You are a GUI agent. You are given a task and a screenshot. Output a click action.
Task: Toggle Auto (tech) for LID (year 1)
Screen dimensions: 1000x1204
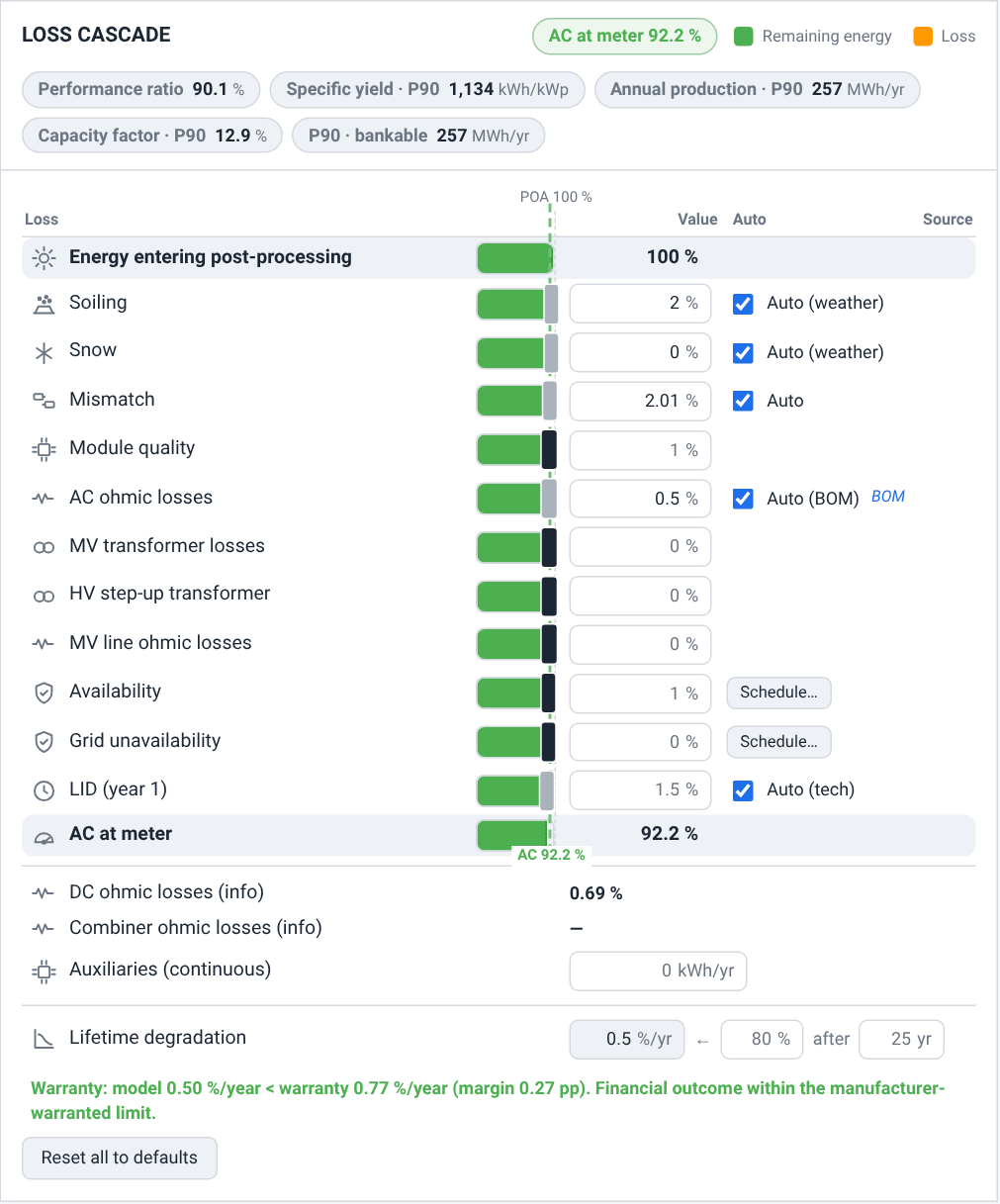(x=743, y=790)
